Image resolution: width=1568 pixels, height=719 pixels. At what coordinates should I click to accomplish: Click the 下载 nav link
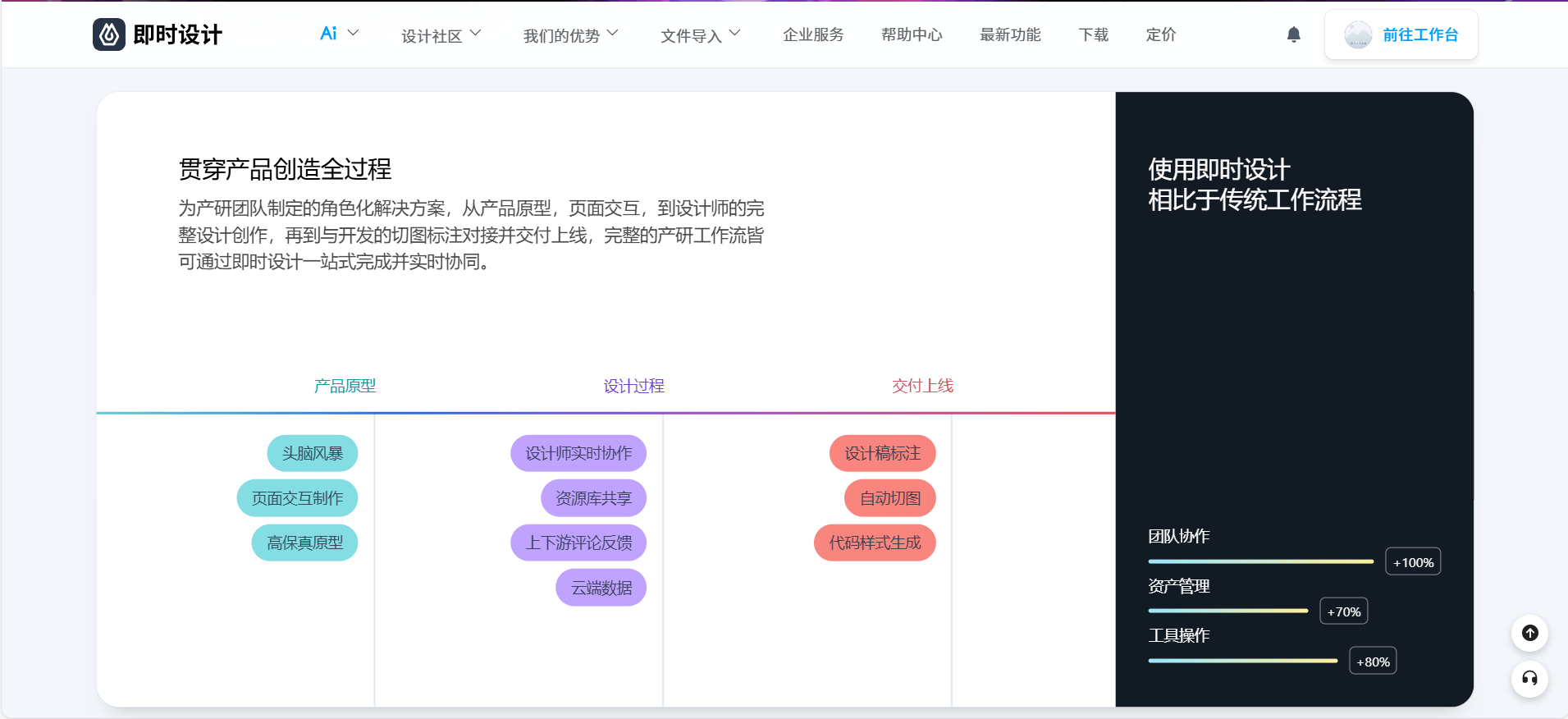click(1093, 34)
